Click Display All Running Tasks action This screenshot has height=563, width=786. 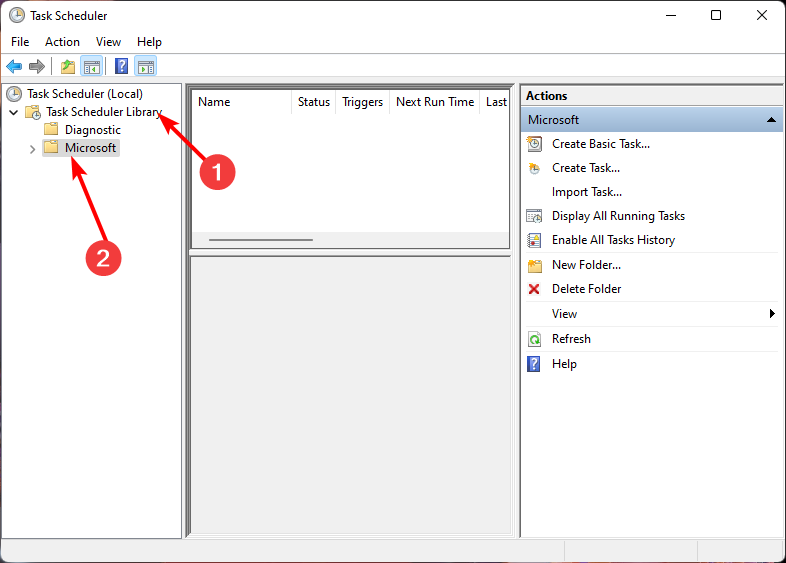pos(618,216)
